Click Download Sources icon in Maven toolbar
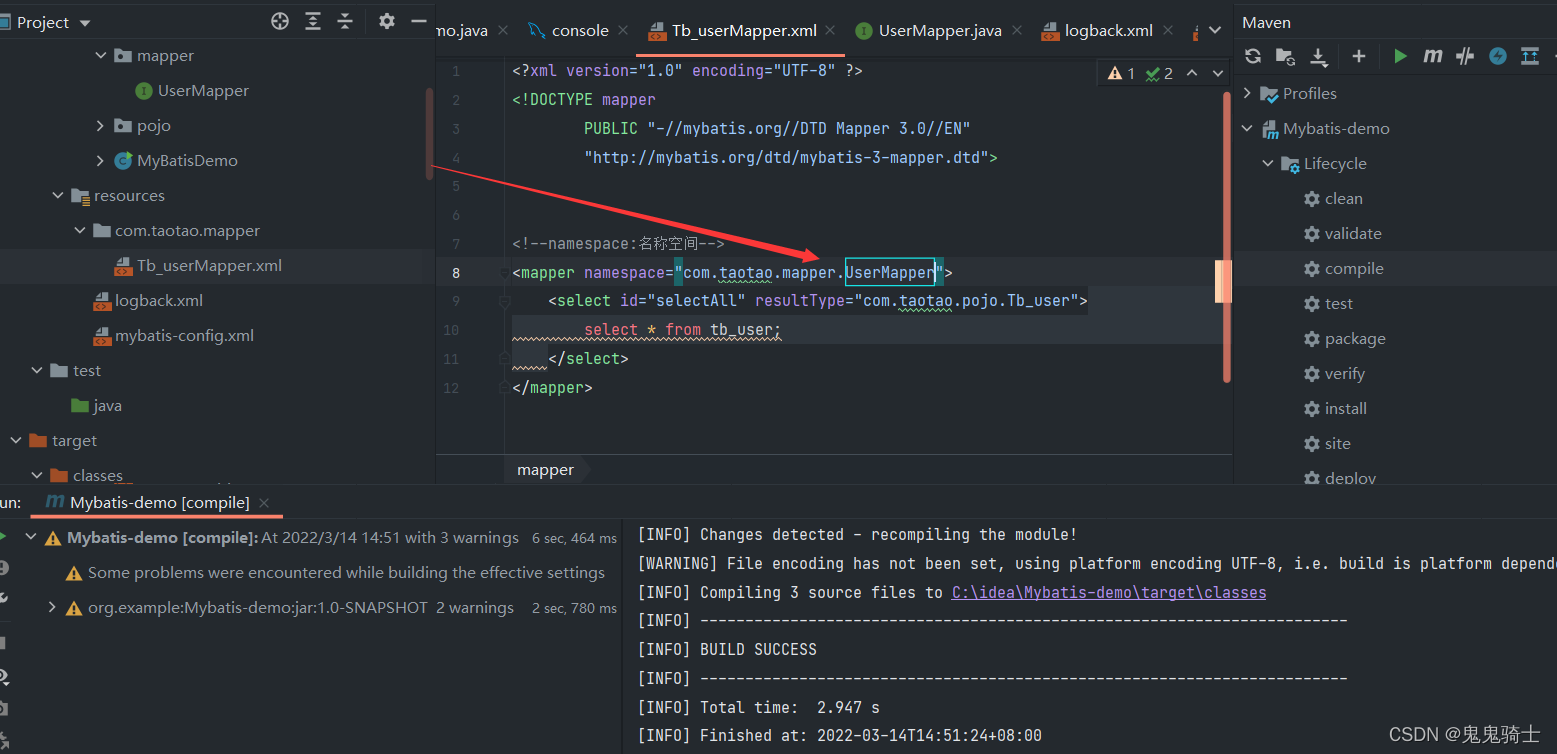Image resolution: width=1557 pixels, height=754 pixels. point(1319,57)
